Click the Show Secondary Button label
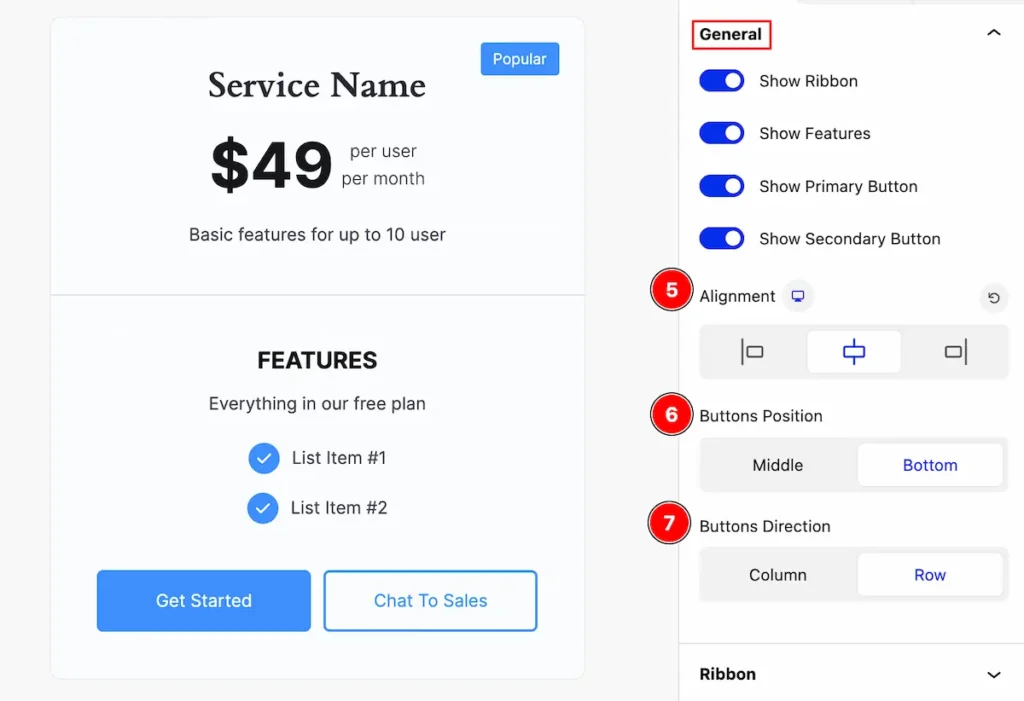1024x701 pixels. tap(850, 238)
